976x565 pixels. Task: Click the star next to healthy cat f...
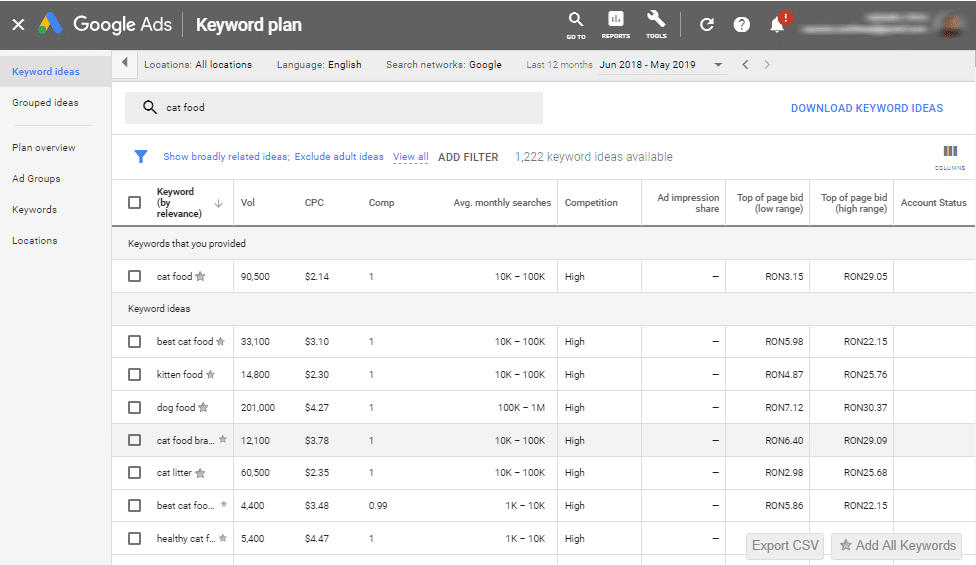[x=223, y=538]
